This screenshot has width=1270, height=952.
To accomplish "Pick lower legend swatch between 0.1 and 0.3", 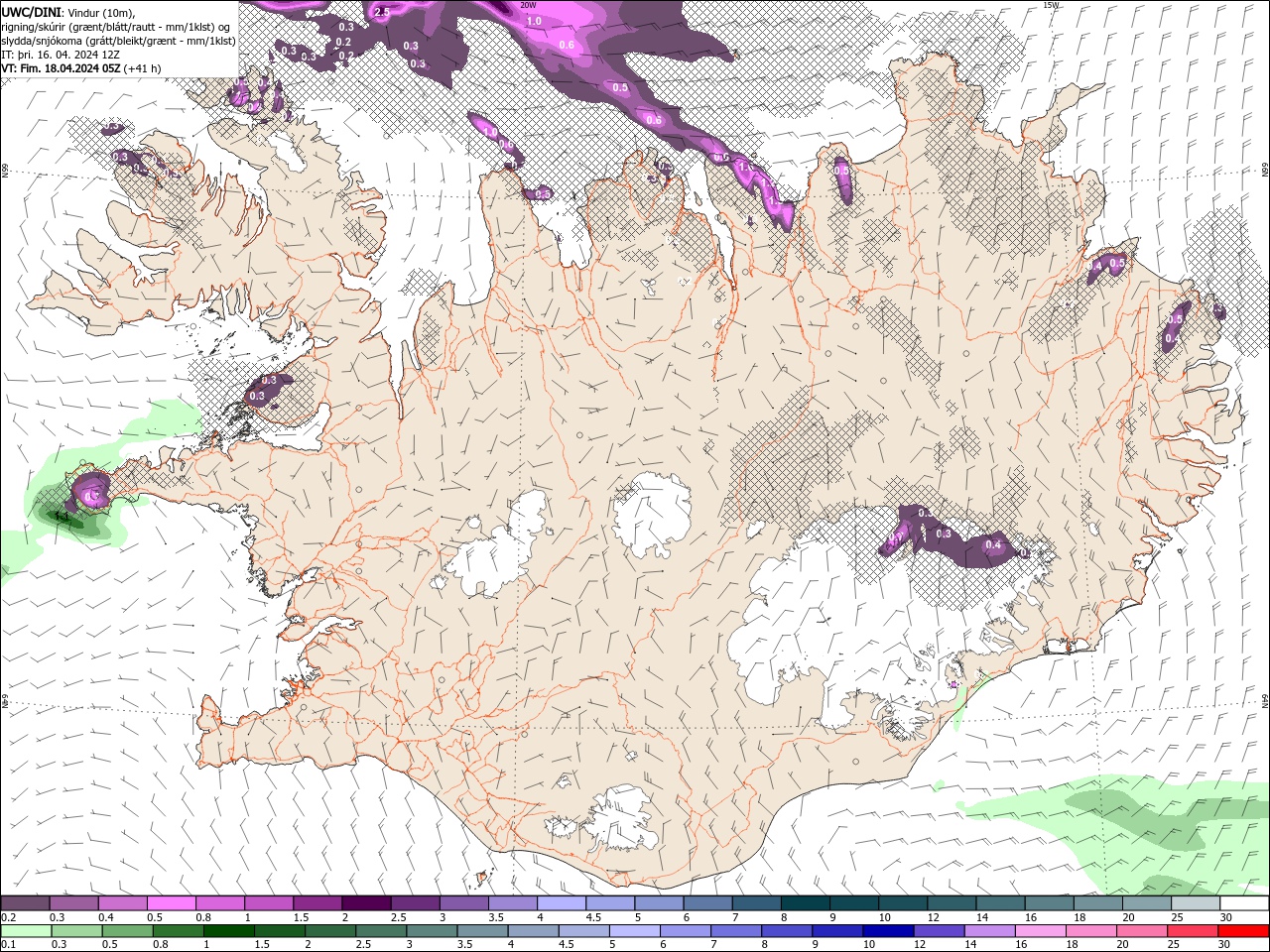I will coord(27,931).
